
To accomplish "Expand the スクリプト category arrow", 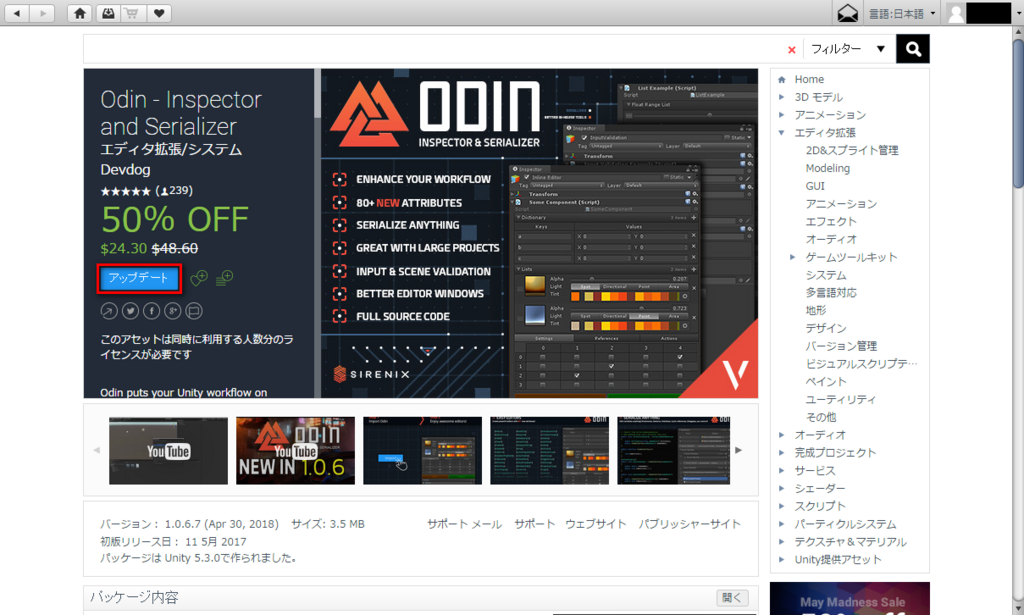I will point(782,506).
